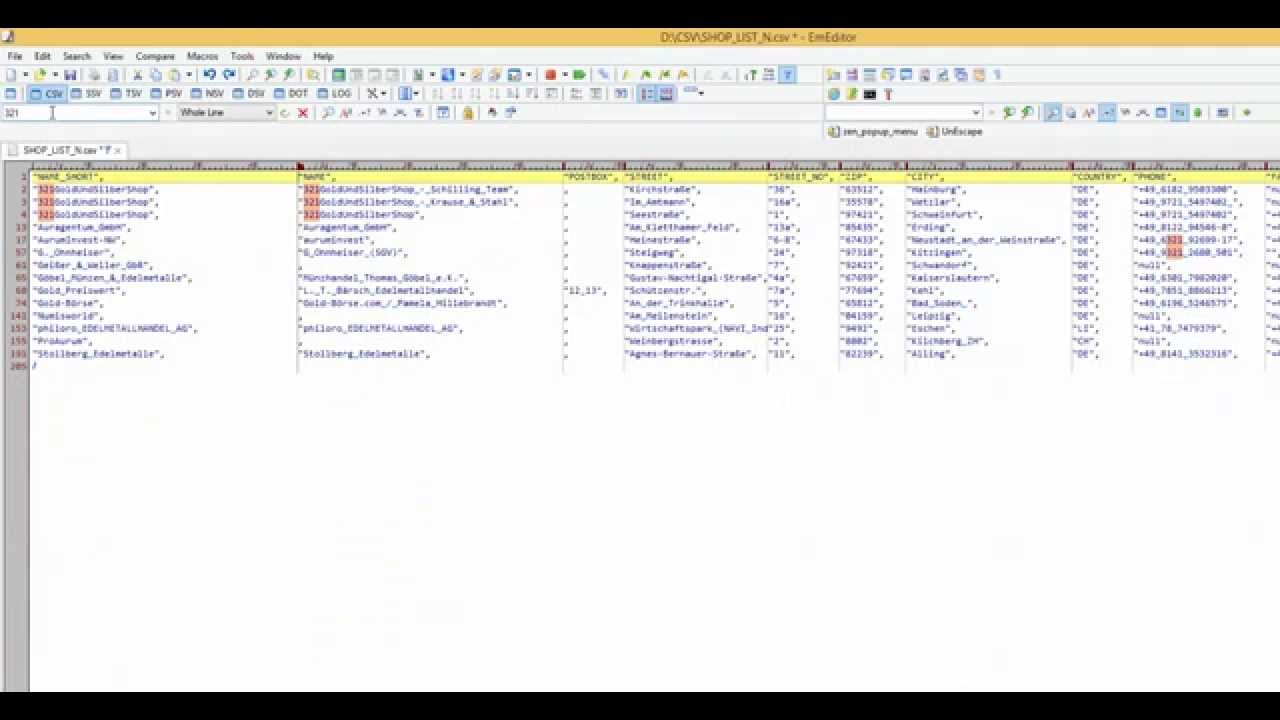Switch to PSV mode
Screen dimensions: 1280x720
tap(167, 93)
